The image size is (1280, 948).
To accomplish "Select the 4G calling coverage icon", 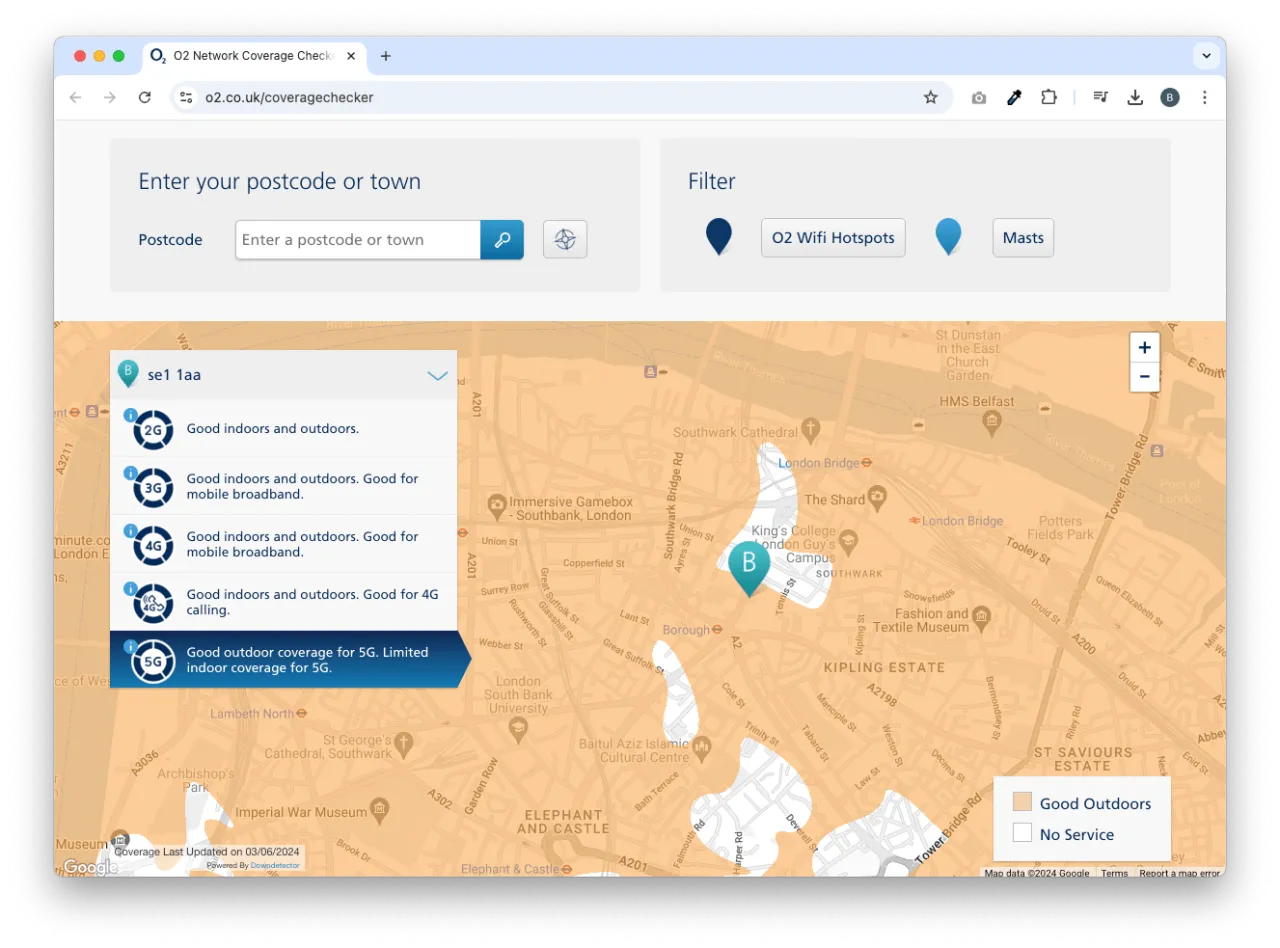I will coord(153,603).
